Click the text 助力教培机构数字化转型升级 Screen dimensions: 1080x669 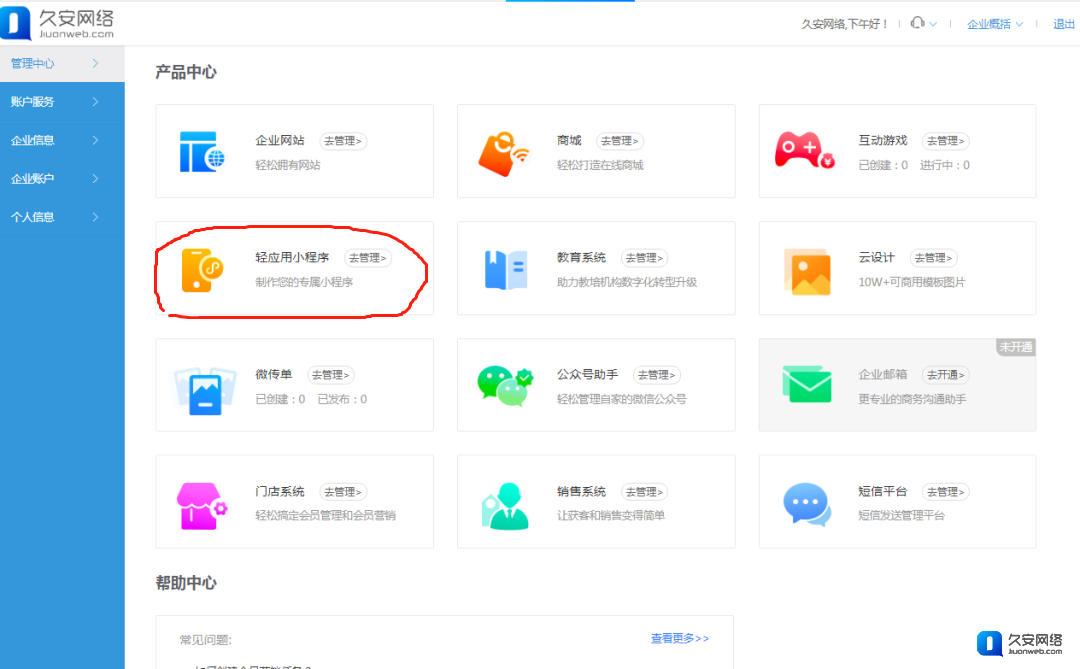[627, 282]
